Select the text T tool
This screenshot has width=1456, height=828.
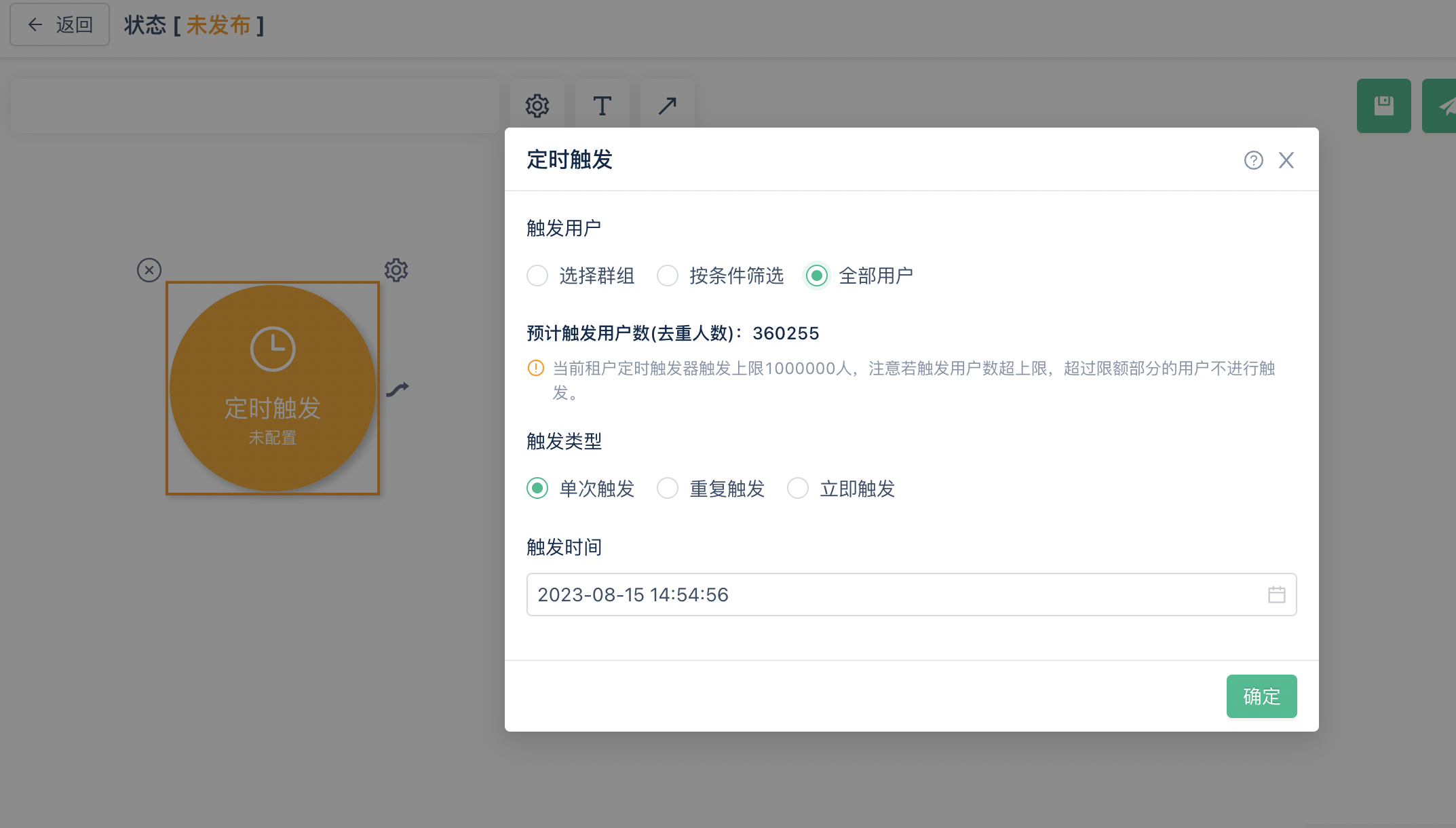tap(602, 106)
